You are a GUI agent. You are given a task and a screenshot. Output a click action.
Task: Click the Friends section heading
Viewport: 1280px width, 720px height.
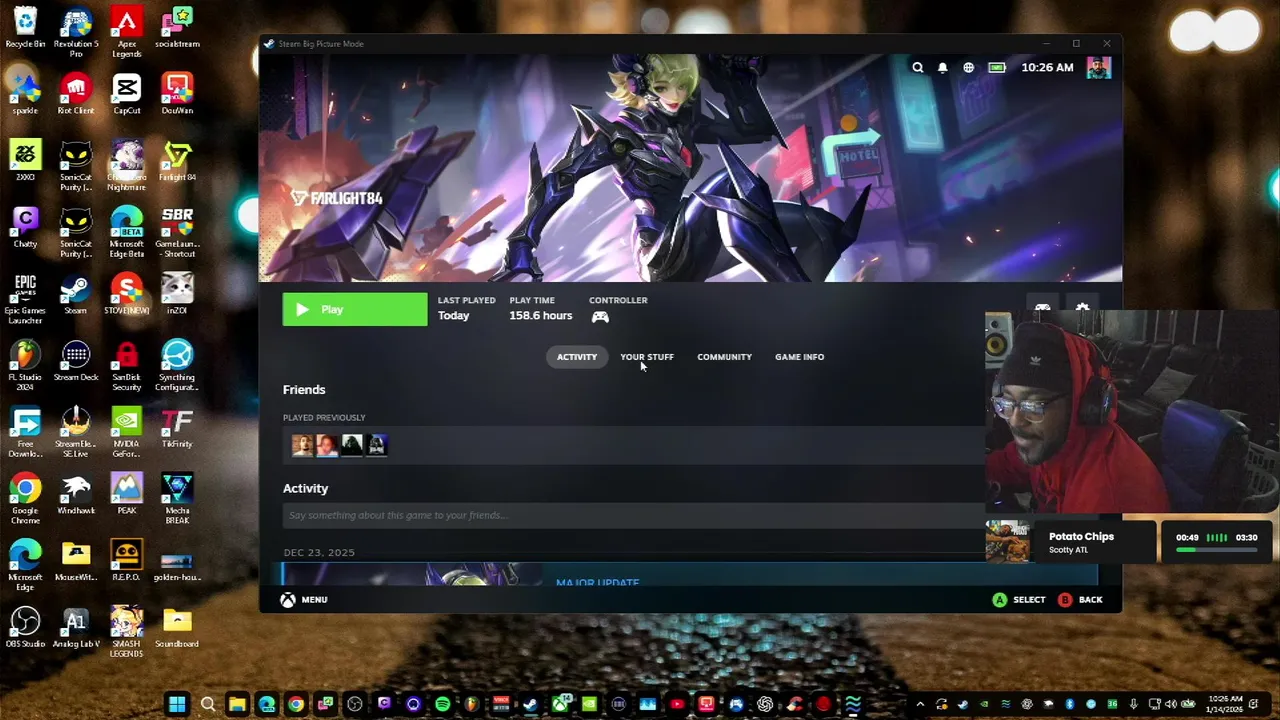304,390
